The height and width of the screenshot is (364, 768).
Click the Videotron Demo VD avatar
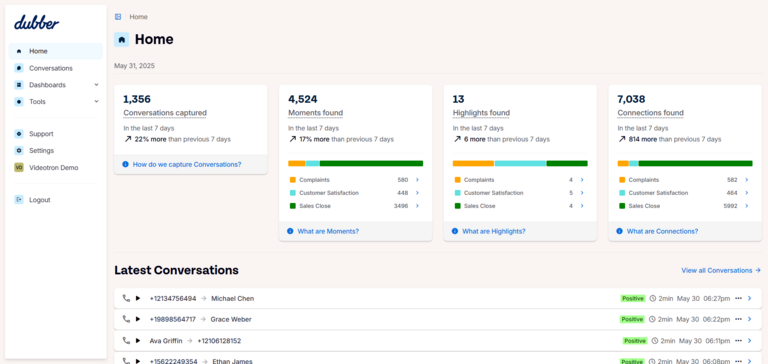(19, 168)
